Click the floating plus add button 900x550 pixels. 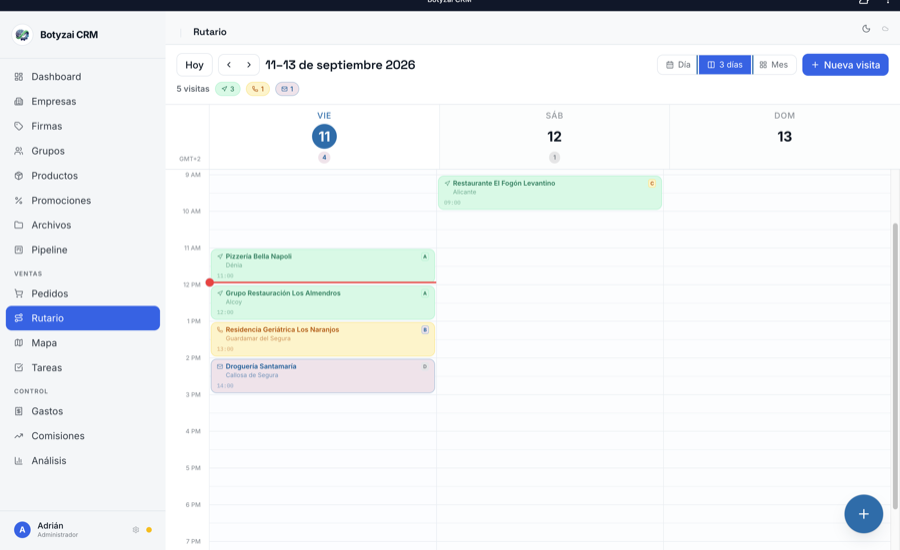click(863, 514)
